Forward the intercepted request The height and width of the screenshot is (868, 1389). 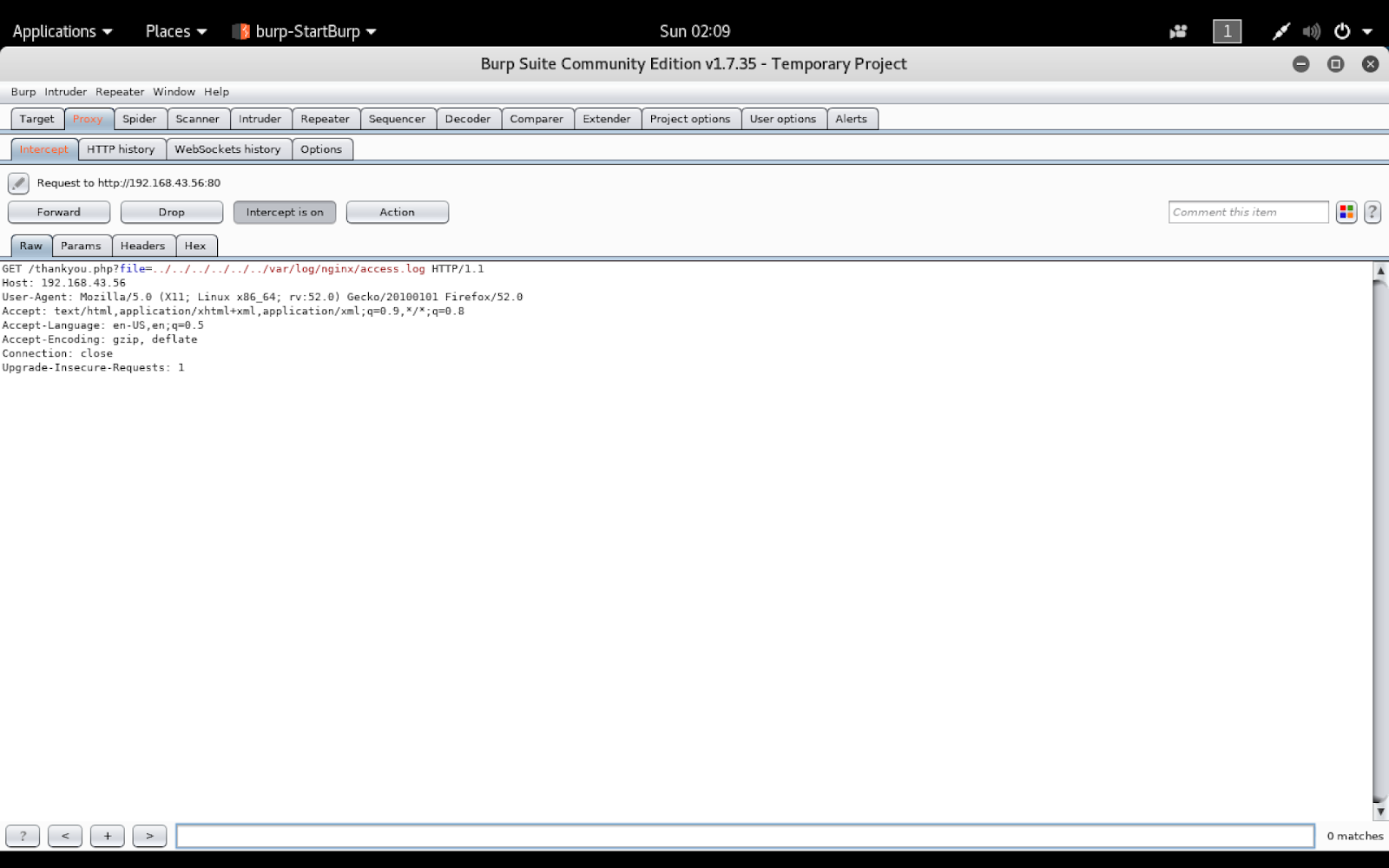click(x=59, y=213)
